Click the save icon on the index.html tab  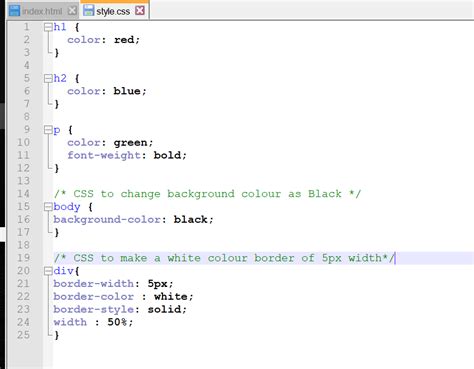[15, 11]
